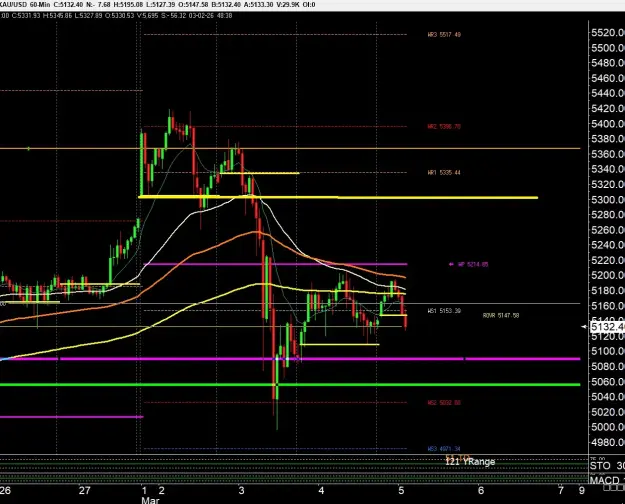Click the ROVR 5147.58 label
Viewport: 625px width, 504px height.
click(501, 315)
